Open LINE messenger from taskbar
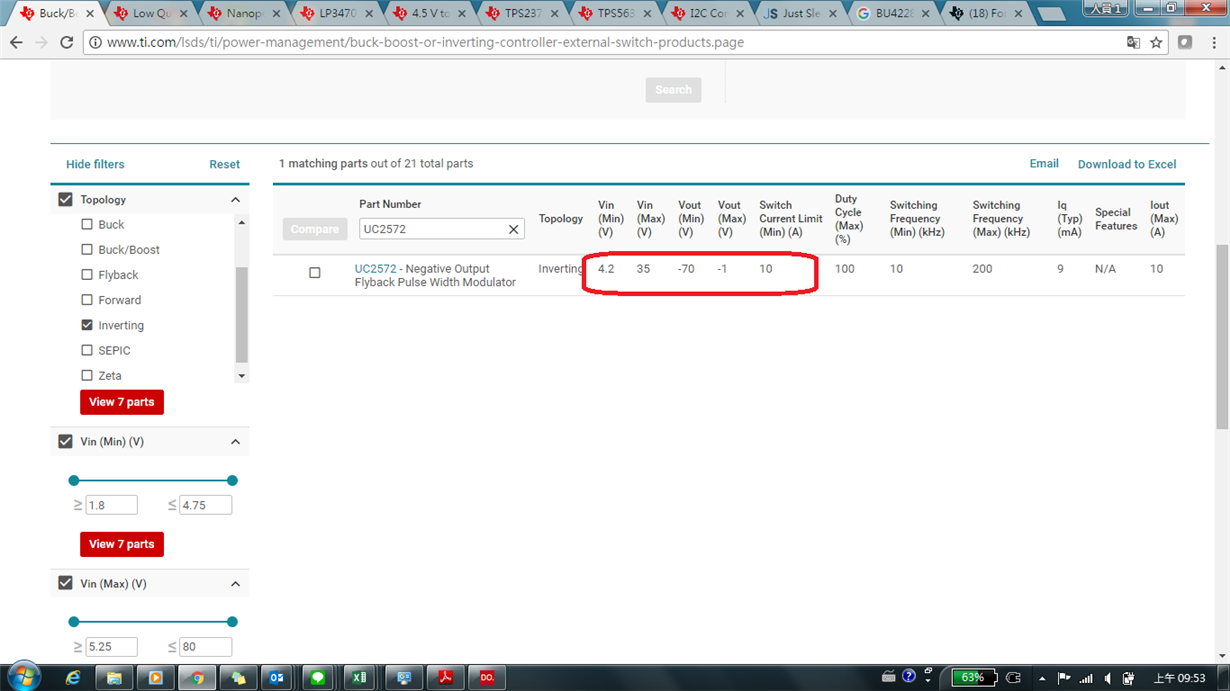 (318, 678)
